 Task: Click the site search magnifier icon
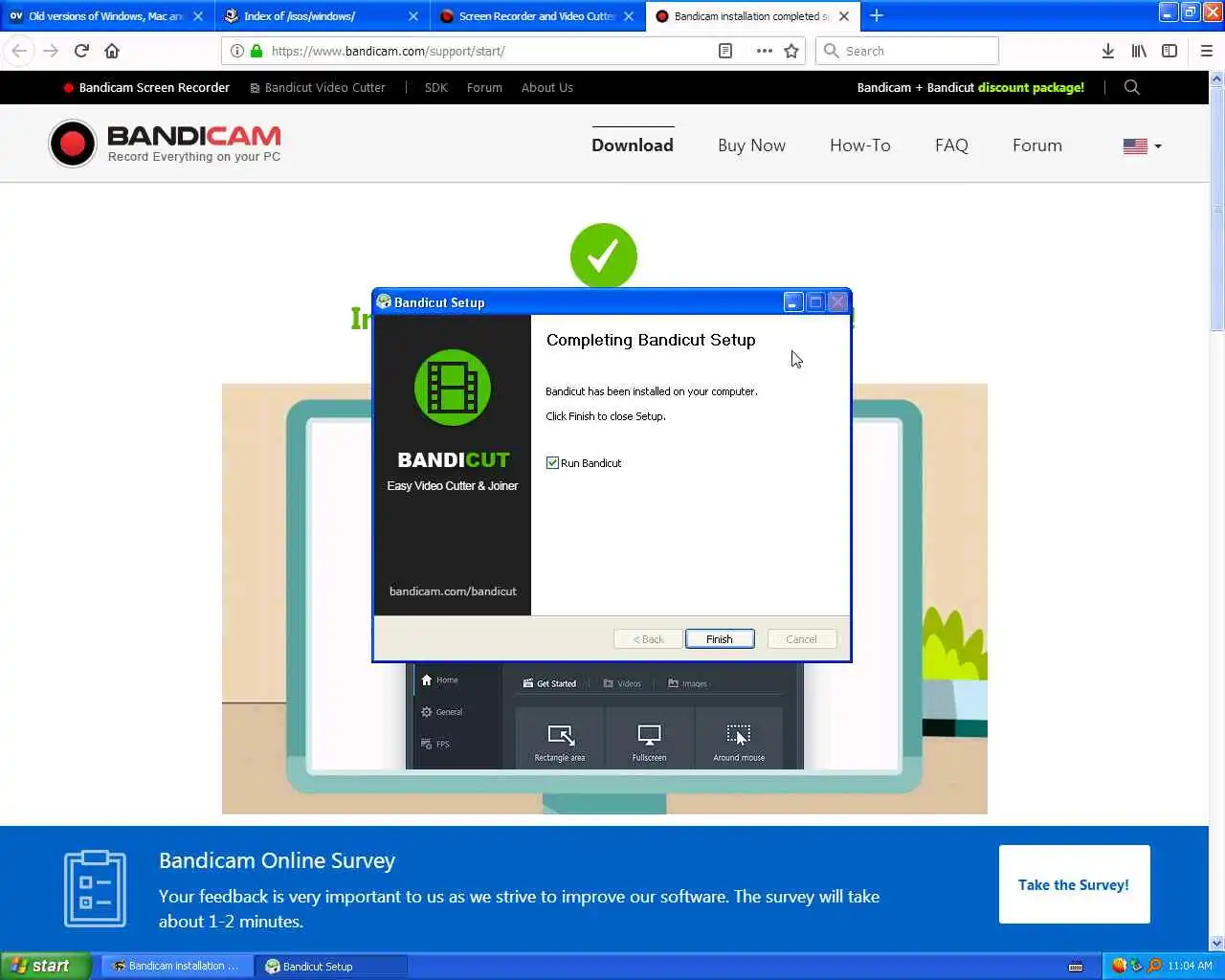coord(1132,87)
